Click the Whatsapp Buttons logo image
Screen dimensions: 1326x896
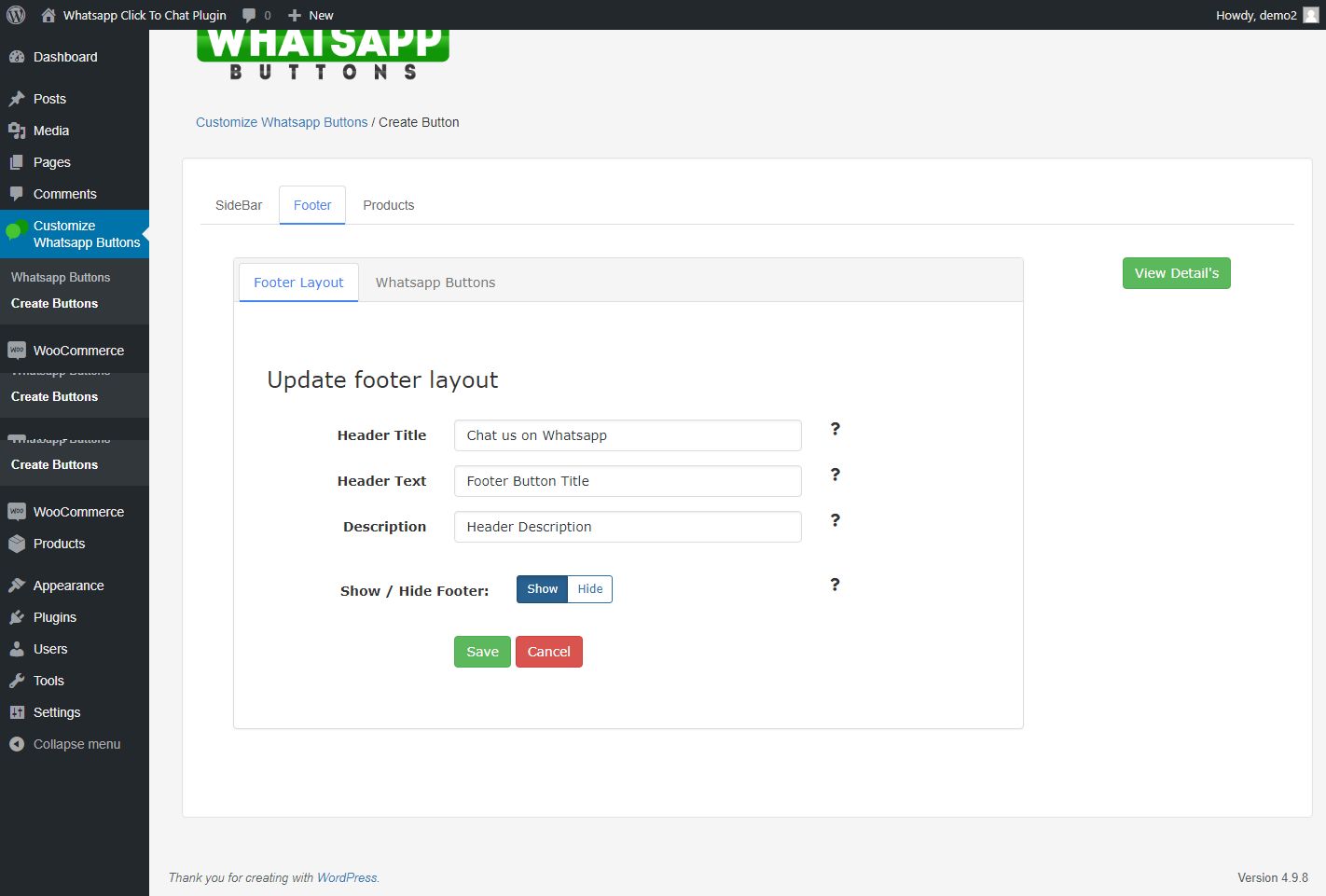pos(323,55)
